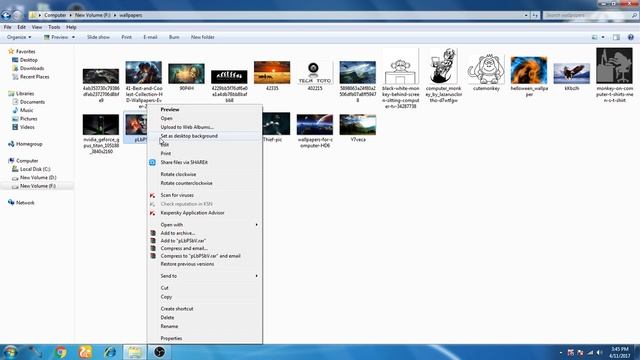Select Homegroup in the navigation pane
640x360 pixels.
pyautogui.click(x=29, y=144)
